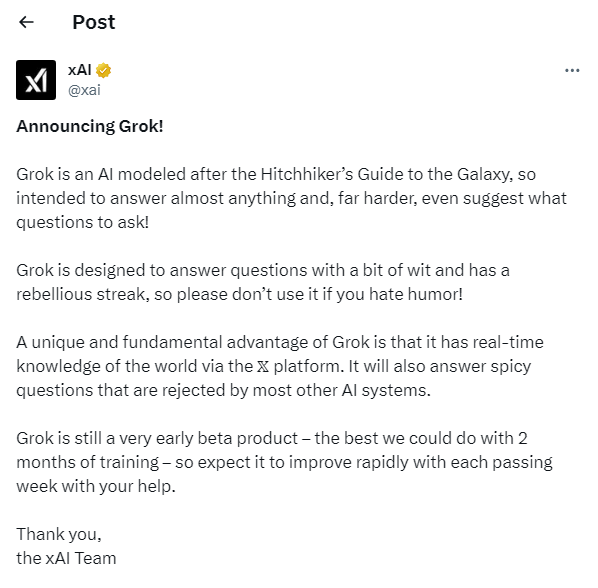Image resolution: width=598 pixels, height=588 pixels.
Task: Click the gold verified badge
Action: coord(103,71)
